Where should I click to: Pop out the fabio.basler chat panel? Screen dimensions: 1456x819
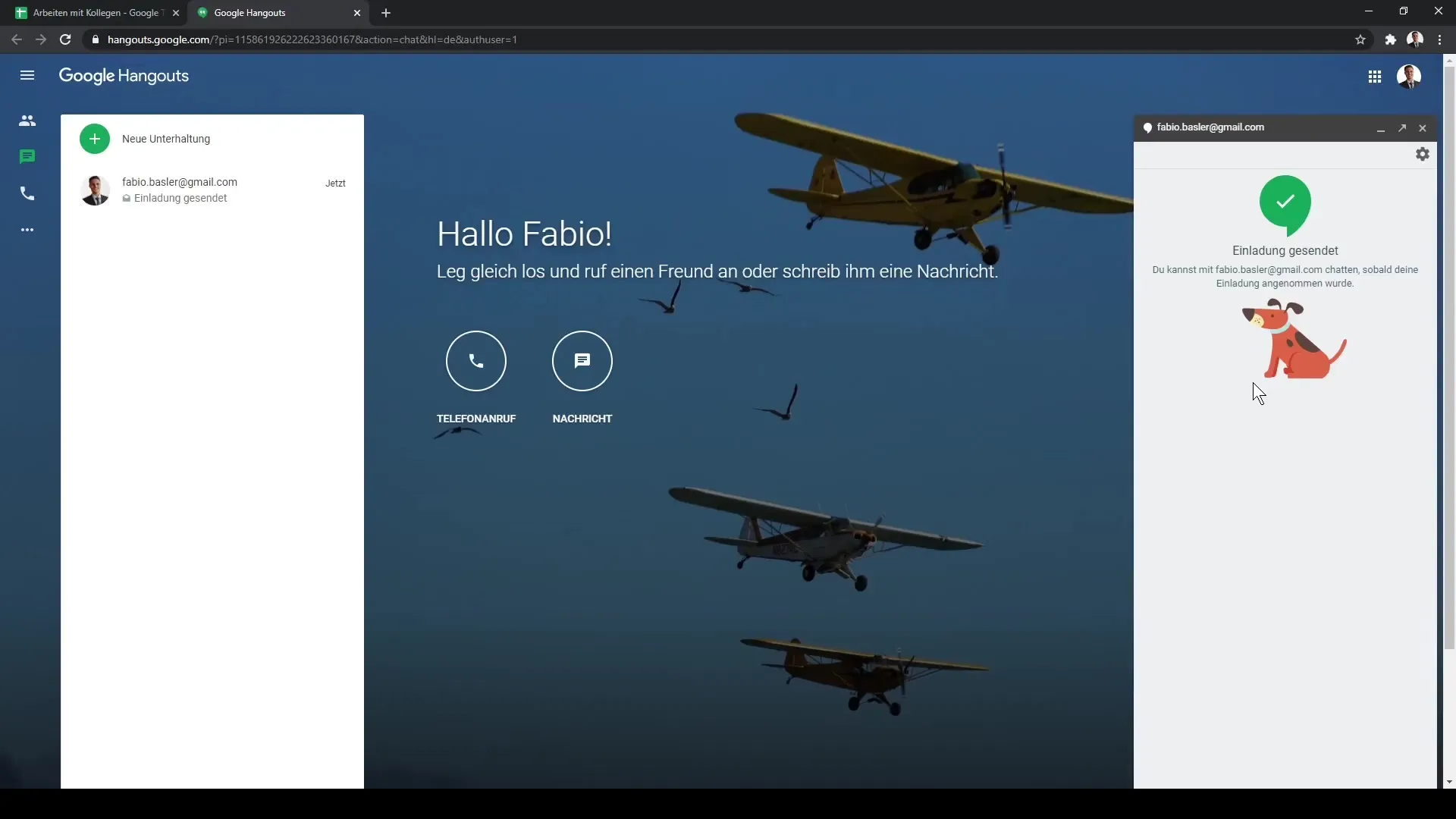[x=1402, y=128]
